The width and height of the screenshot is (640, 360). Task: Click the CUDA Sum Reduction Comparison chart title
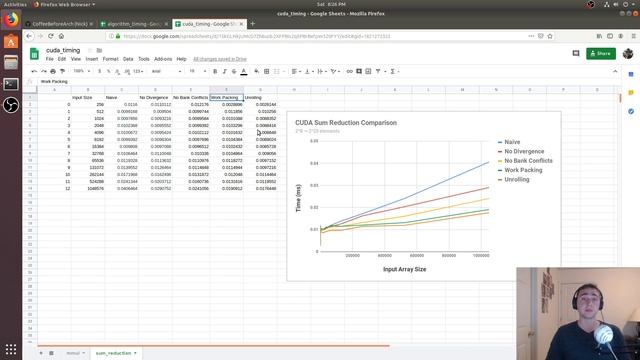[x=346, y=122]
